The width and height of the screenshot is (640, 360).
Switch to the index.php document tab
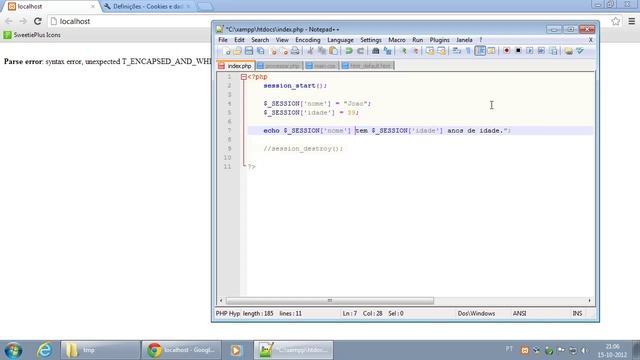click(236, 66)
